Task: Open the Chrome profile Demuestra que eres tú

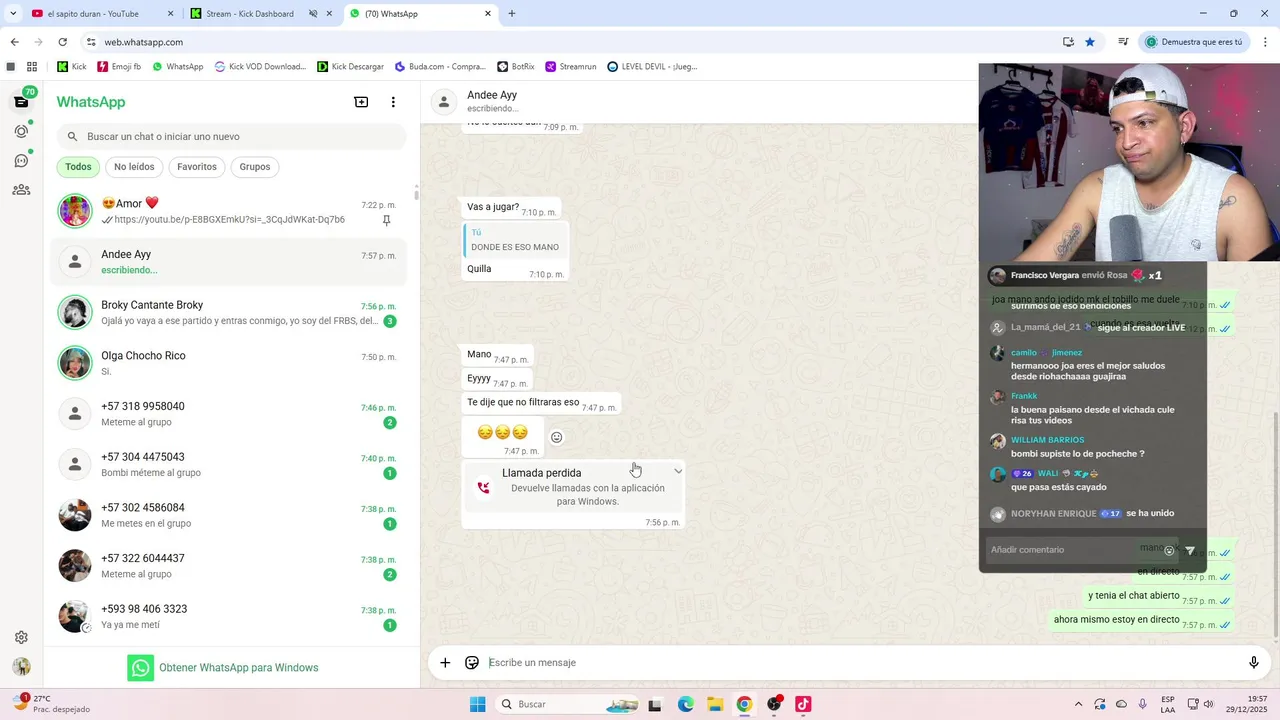Action: pos(1195,42)
